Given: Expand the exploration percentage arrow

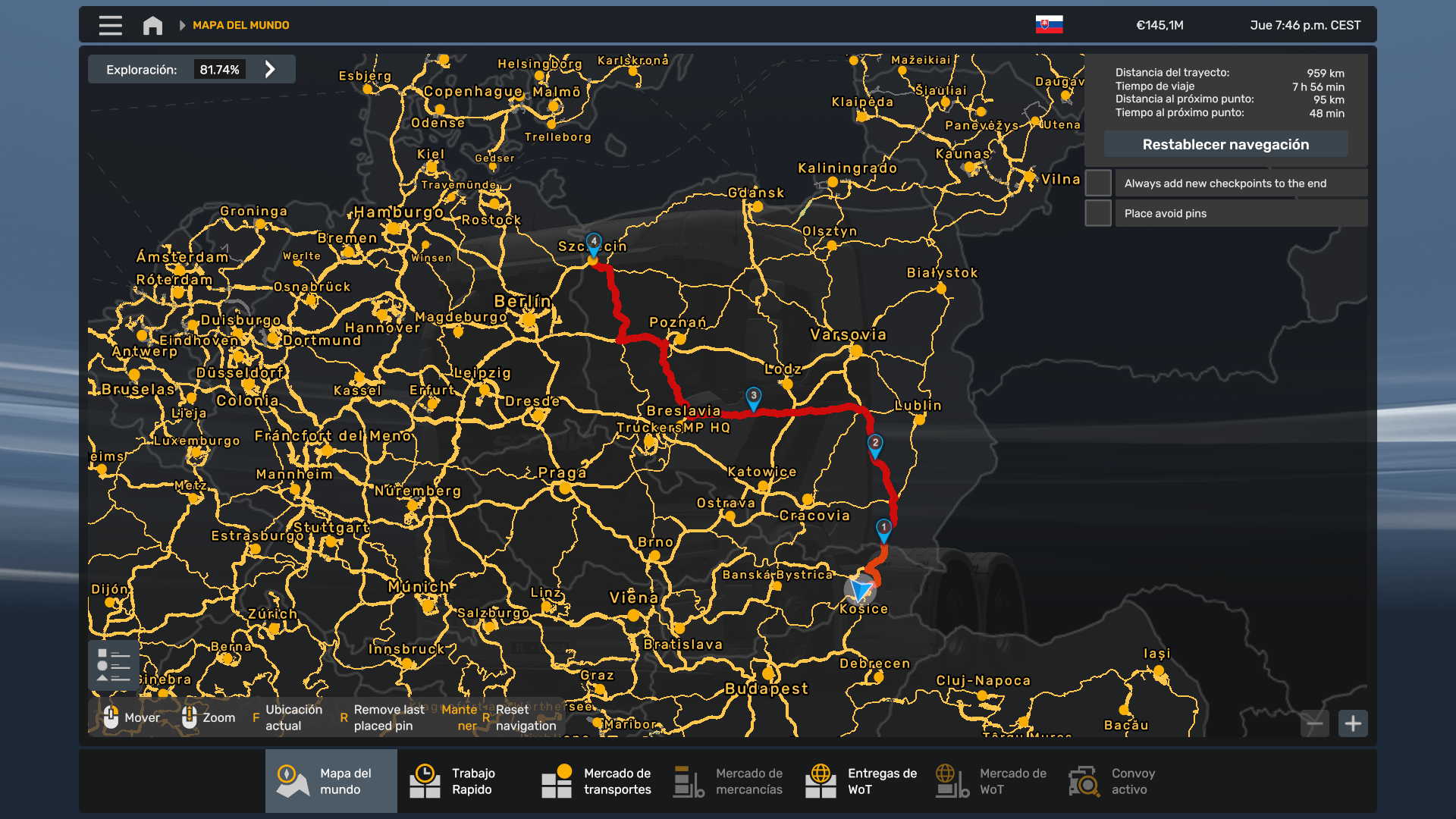Looking at the screenshot, I should coord(270,70).
